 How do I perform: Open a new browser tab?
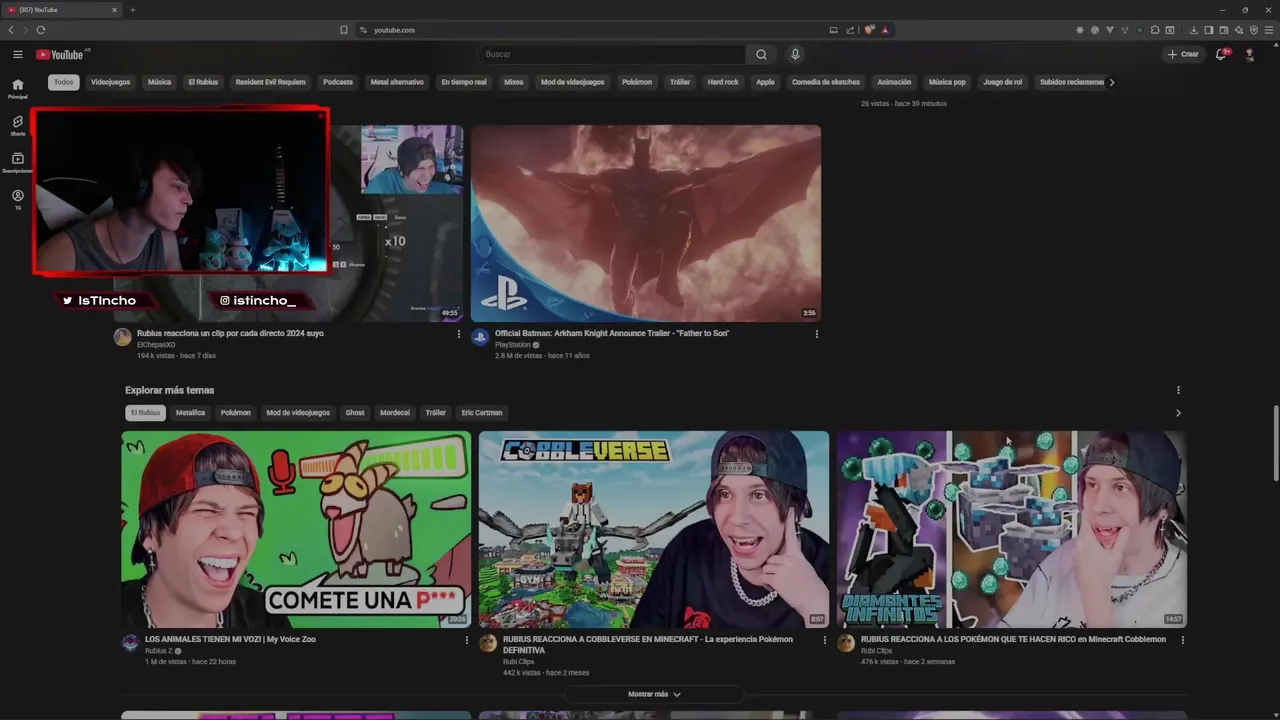(x=132, y=10)
